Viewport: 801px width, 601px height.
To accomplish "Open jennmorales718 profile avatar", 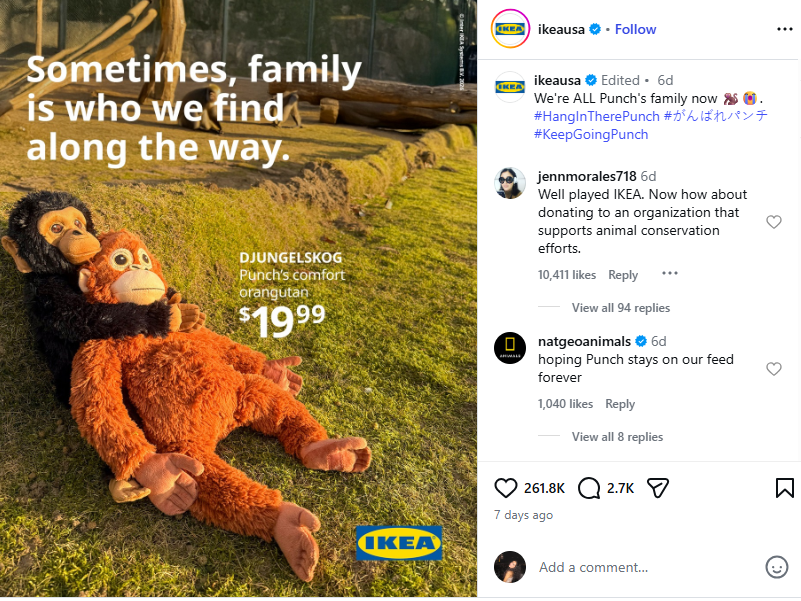I will pyautogui.click(x=510, y=182).
